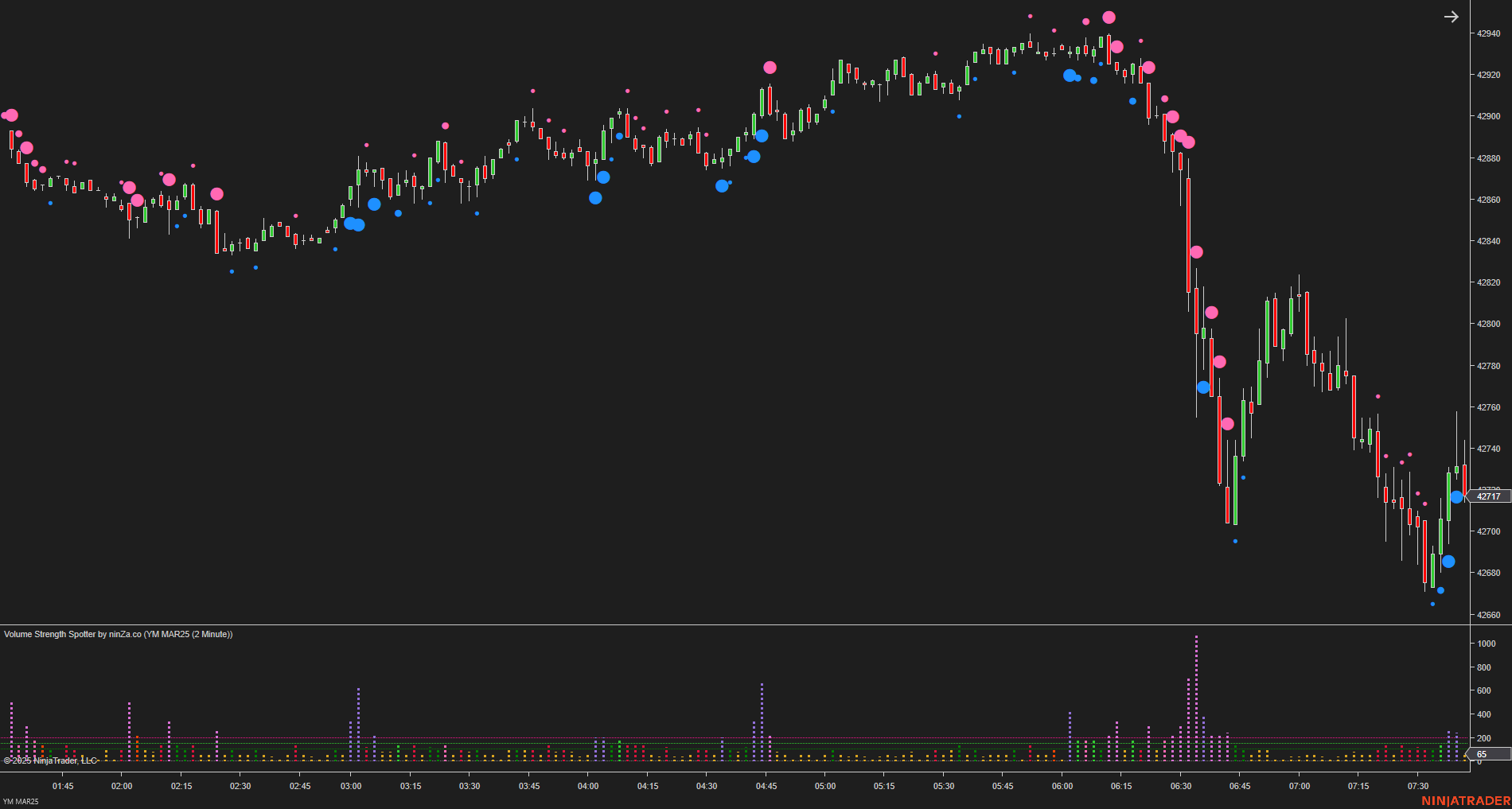Click the 2025 NinjaTrader LLC copyright text
1512x809 pixels.
click(x=50, y=760)
